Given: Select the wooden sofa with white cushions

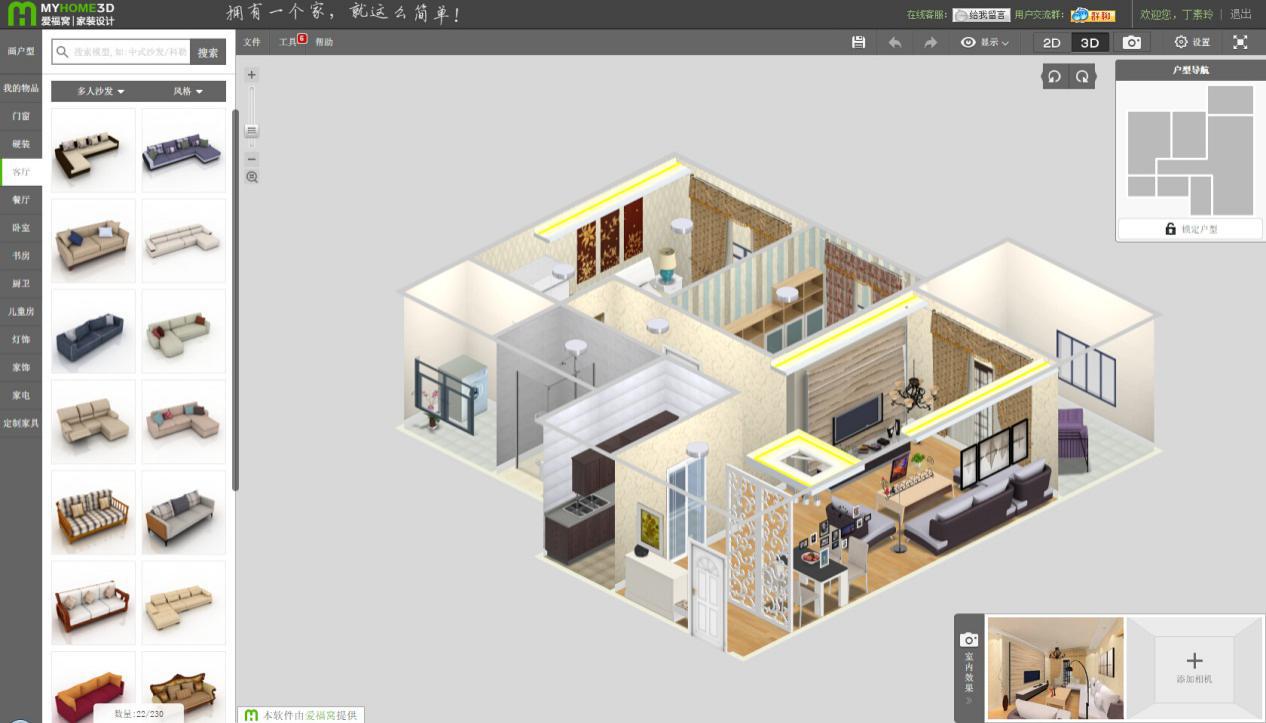Looking at the screenshot, I should point(93,603).
